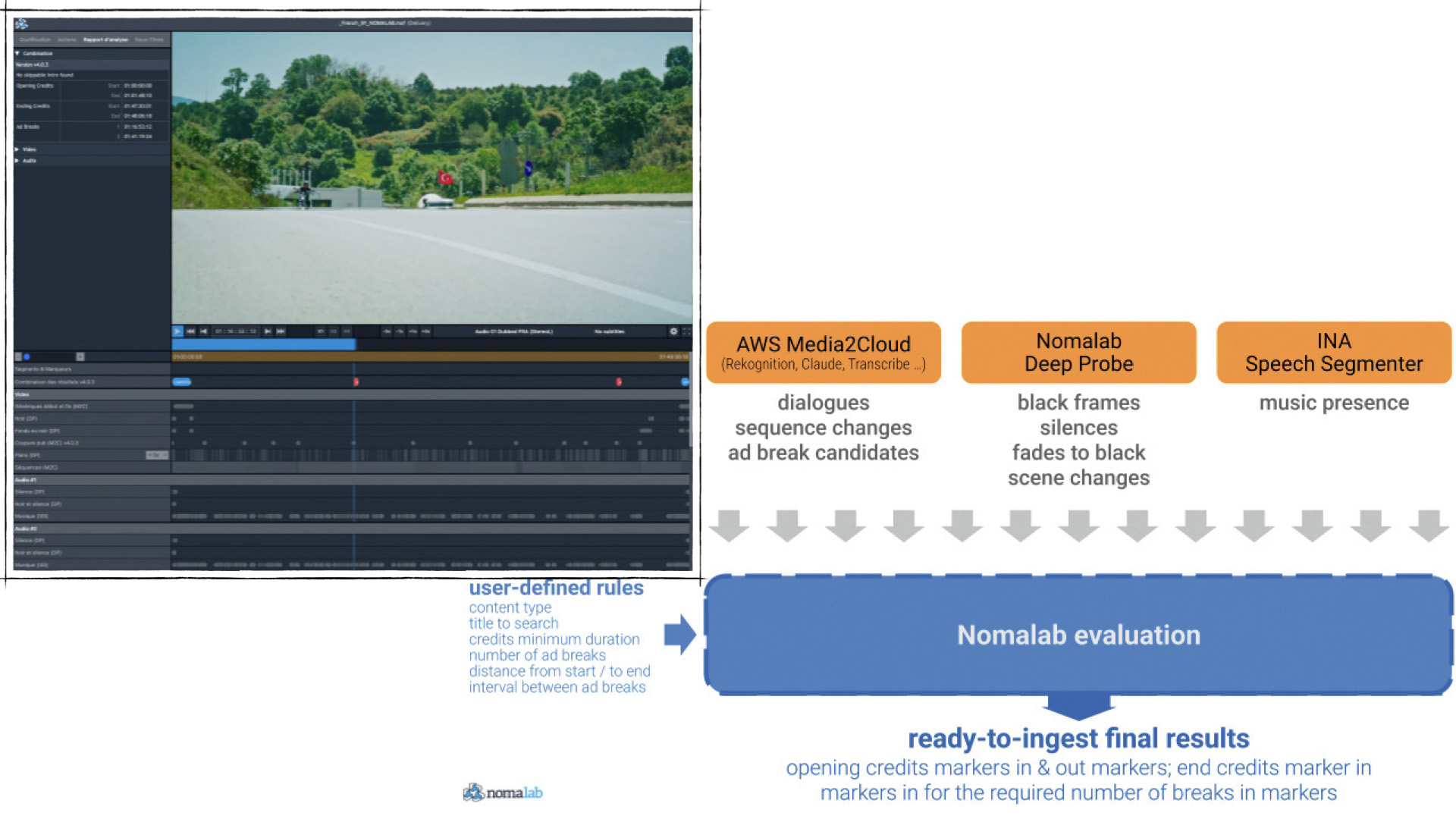
Task: Toggle the blue dot timeline control
Action: [x=27, y=356]
